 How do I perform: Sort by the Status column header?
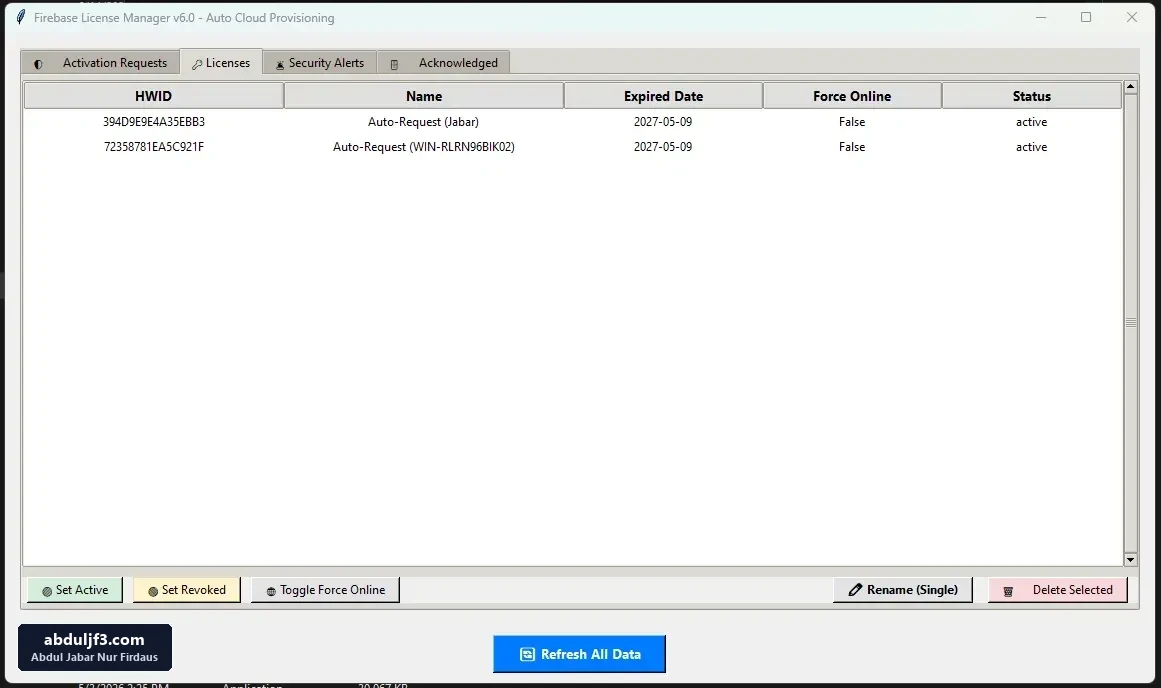pyautogui.click(x=1031, y=96)
